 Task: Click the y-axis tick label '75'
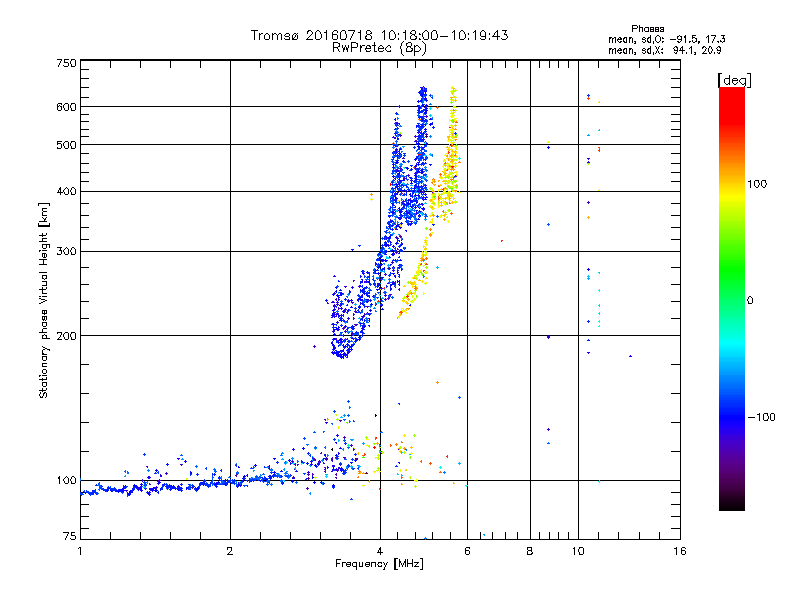(x=70, y=536)
